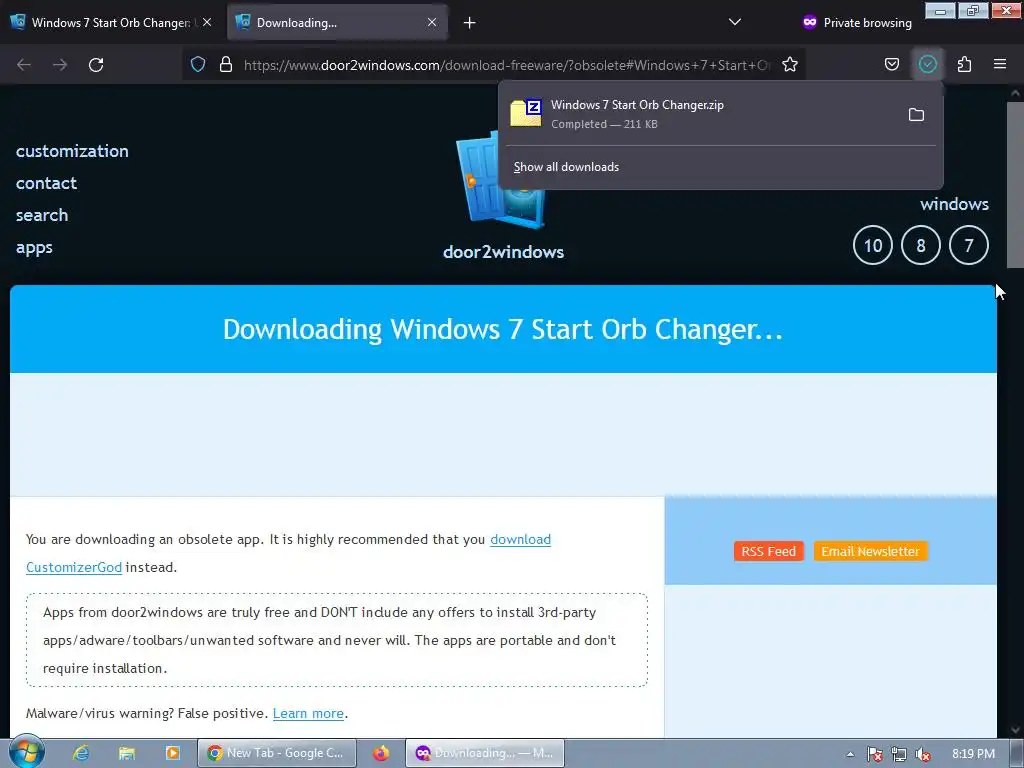1024x768 pixels.
Task: Click the Learn more link
Action: pyautogui.click(x=308, y=713)
